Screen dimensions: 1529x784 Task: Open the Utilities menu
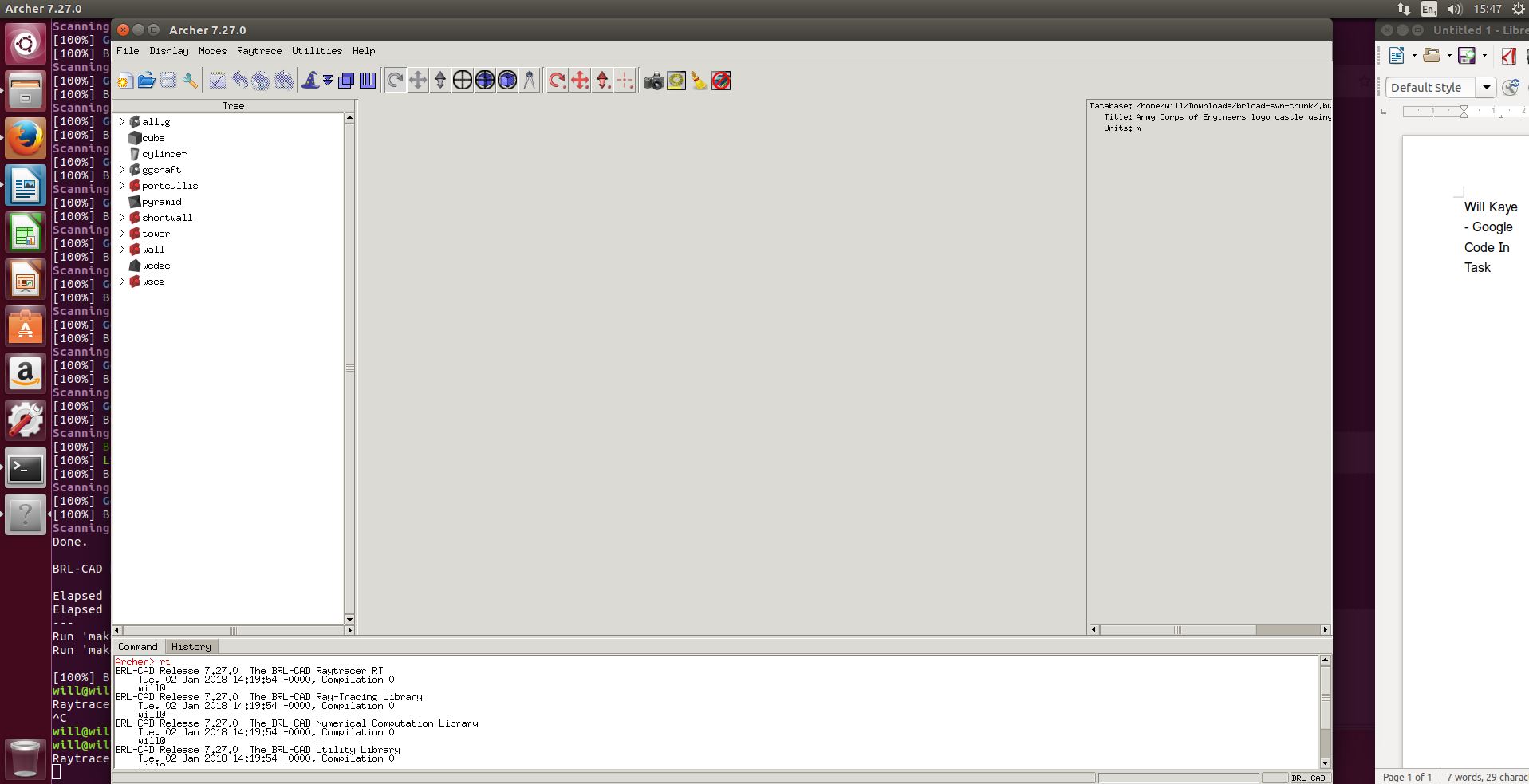[x=317, y=51]
